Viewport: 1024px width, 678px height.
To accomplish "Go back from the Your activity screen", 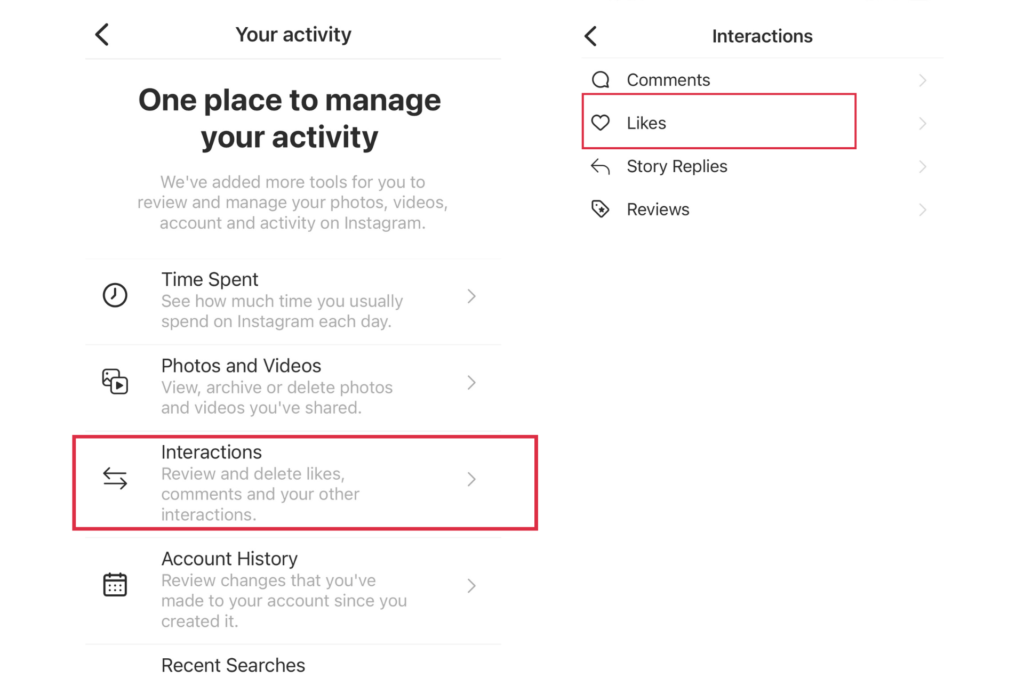I will pos(101,33).
